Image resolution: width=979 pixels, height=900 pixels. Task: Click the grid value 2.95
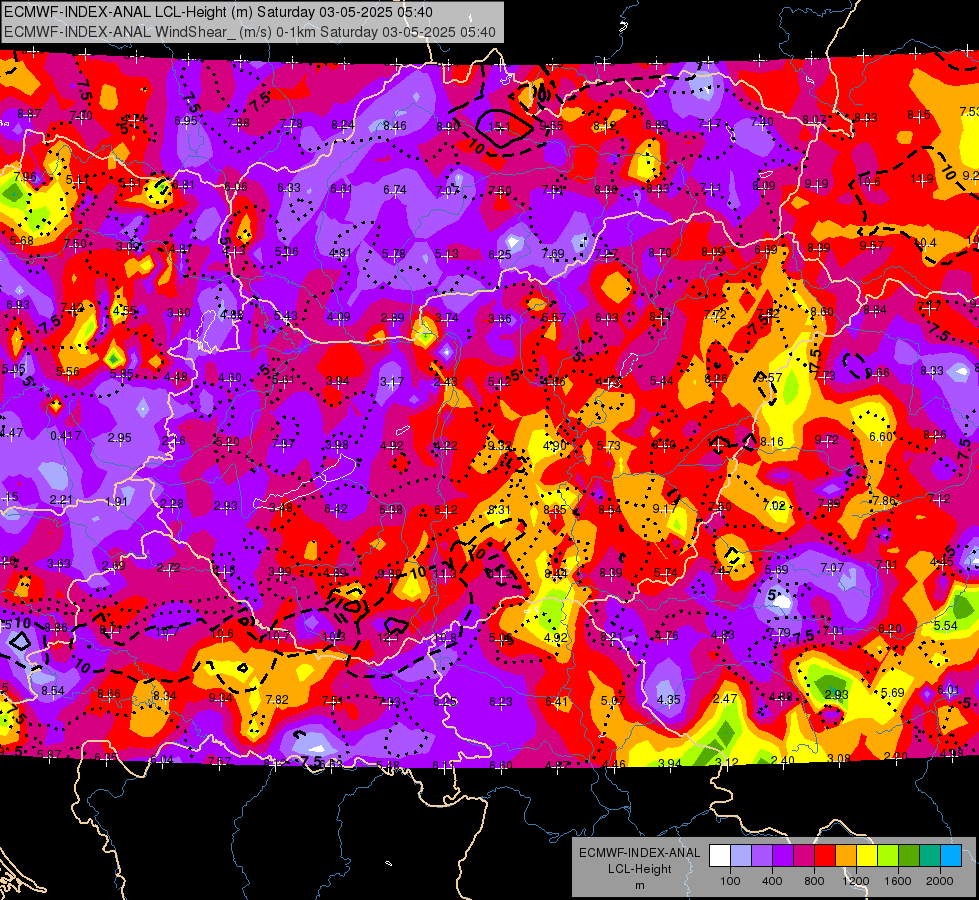coord(119,437)
